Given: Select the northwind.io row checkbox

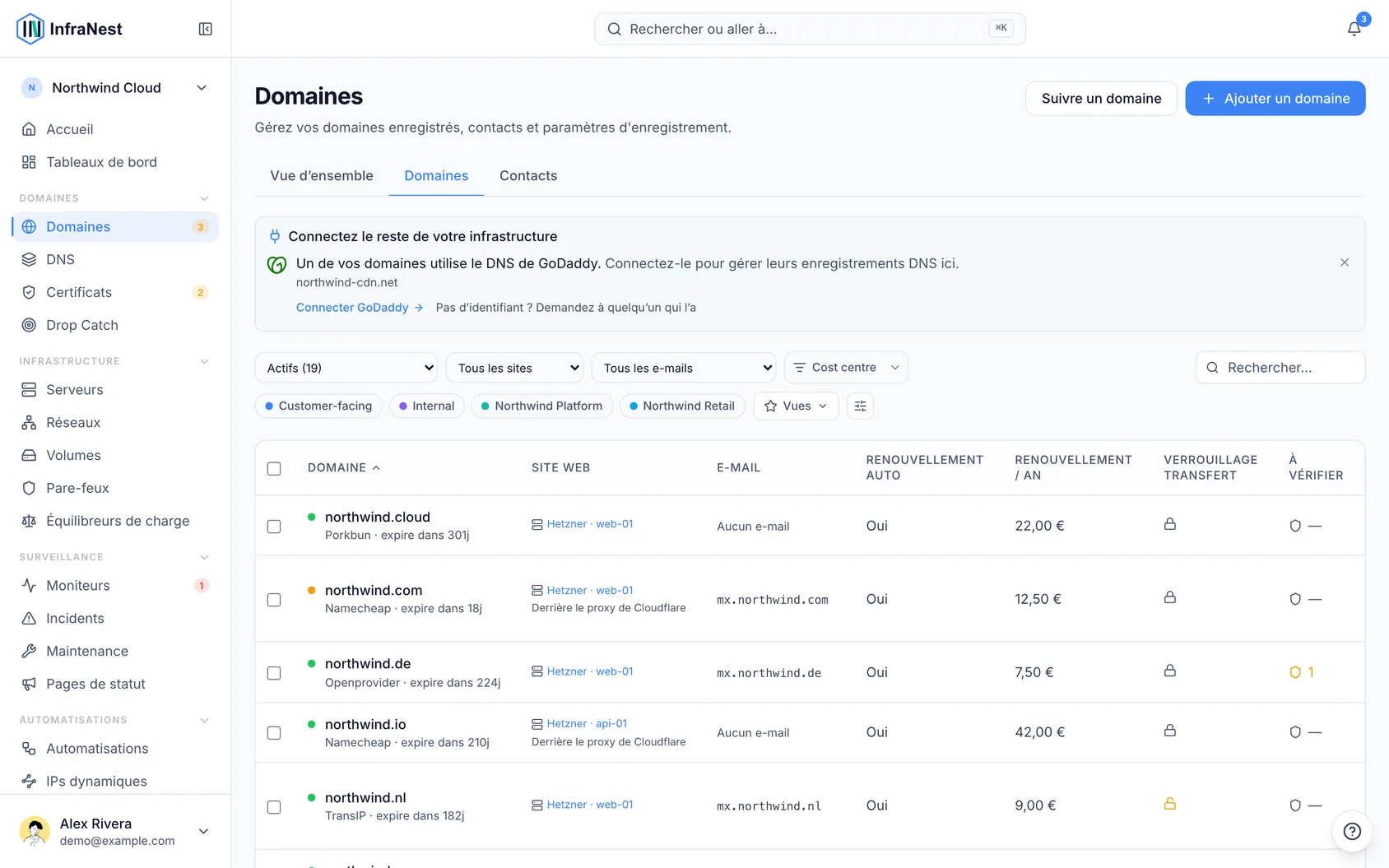Looking at the screenshot, I should (274, 733).
